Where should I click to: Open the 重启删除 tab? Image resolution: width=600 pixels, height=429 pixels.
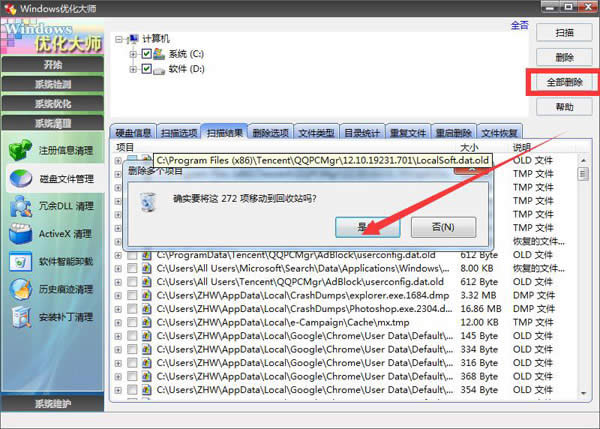pyautogui.click(x=453, y=132)
